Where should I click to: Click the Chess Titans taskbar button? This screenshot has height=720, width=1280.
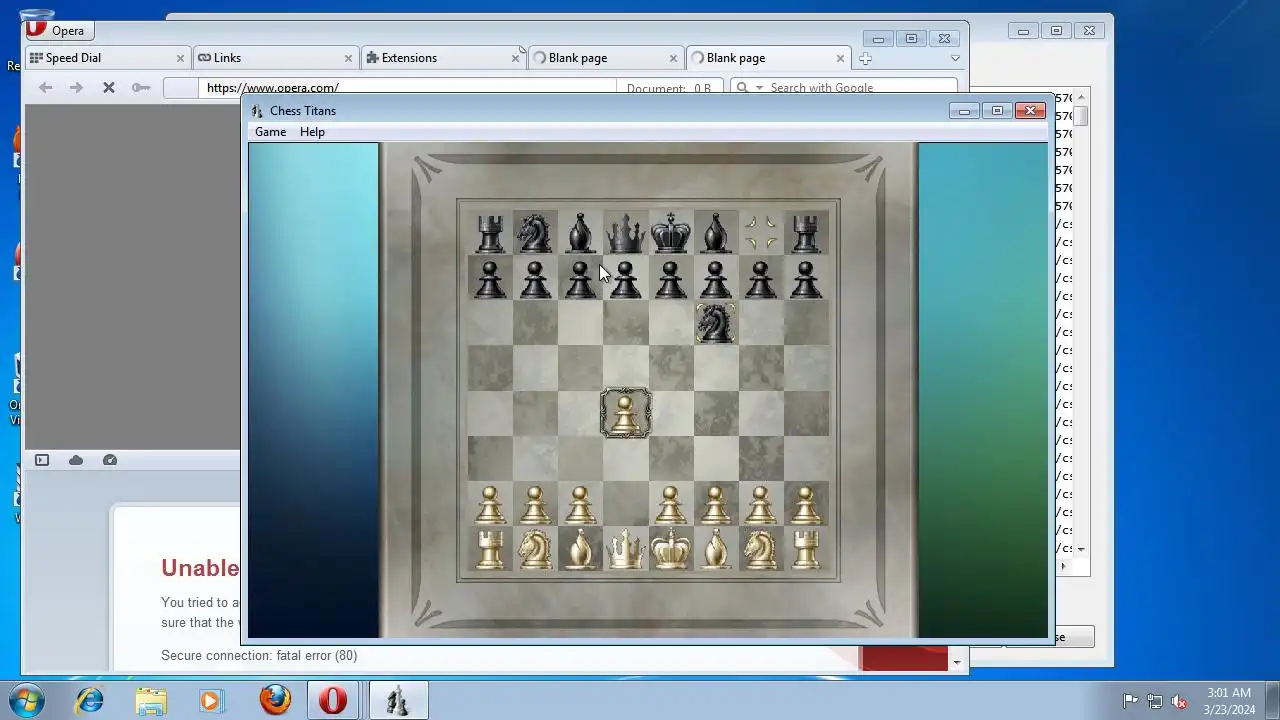(398, 700)
